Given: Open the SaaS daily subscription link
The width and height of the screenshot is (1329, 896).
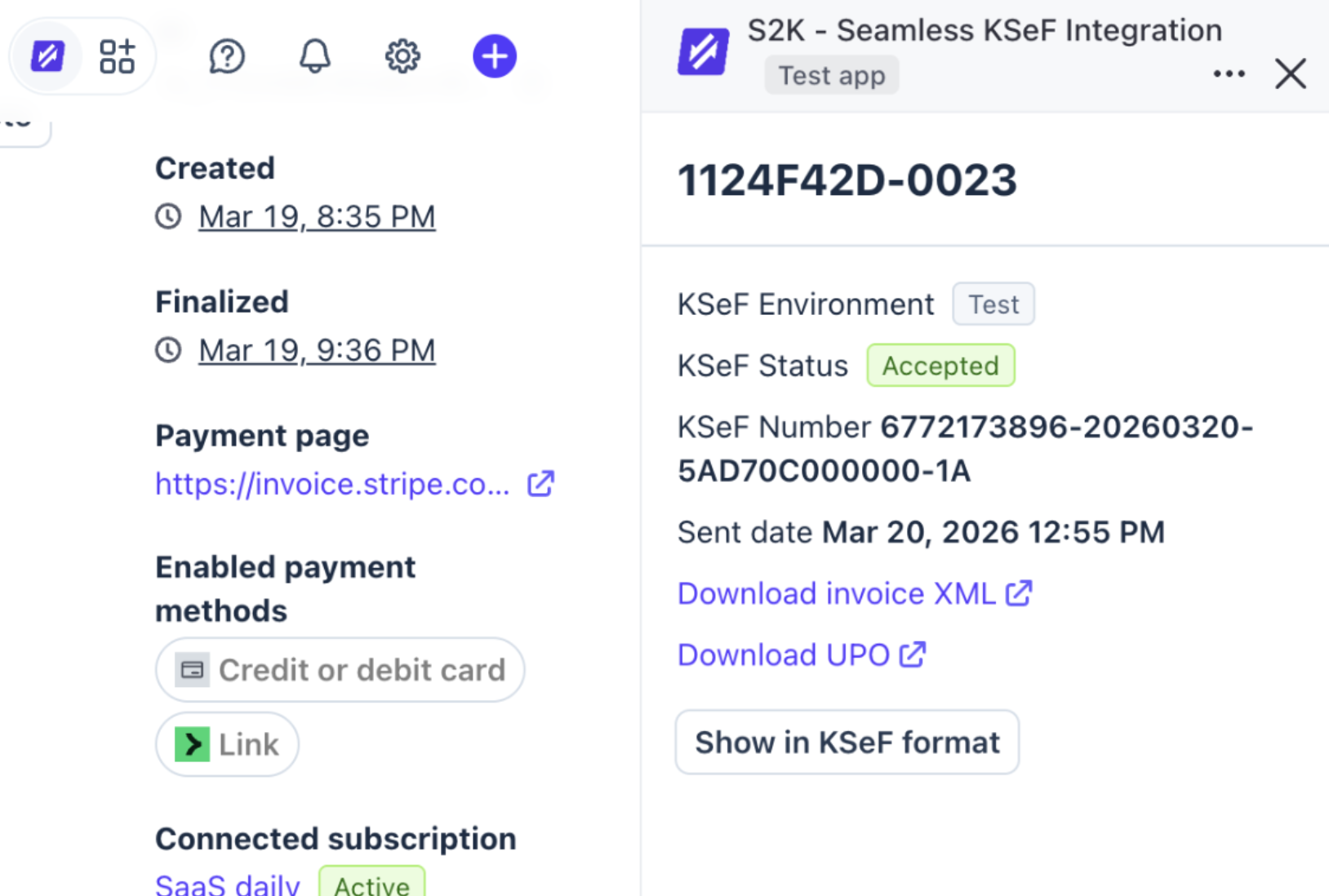Looking at the screenshot, I should point(228,885).
